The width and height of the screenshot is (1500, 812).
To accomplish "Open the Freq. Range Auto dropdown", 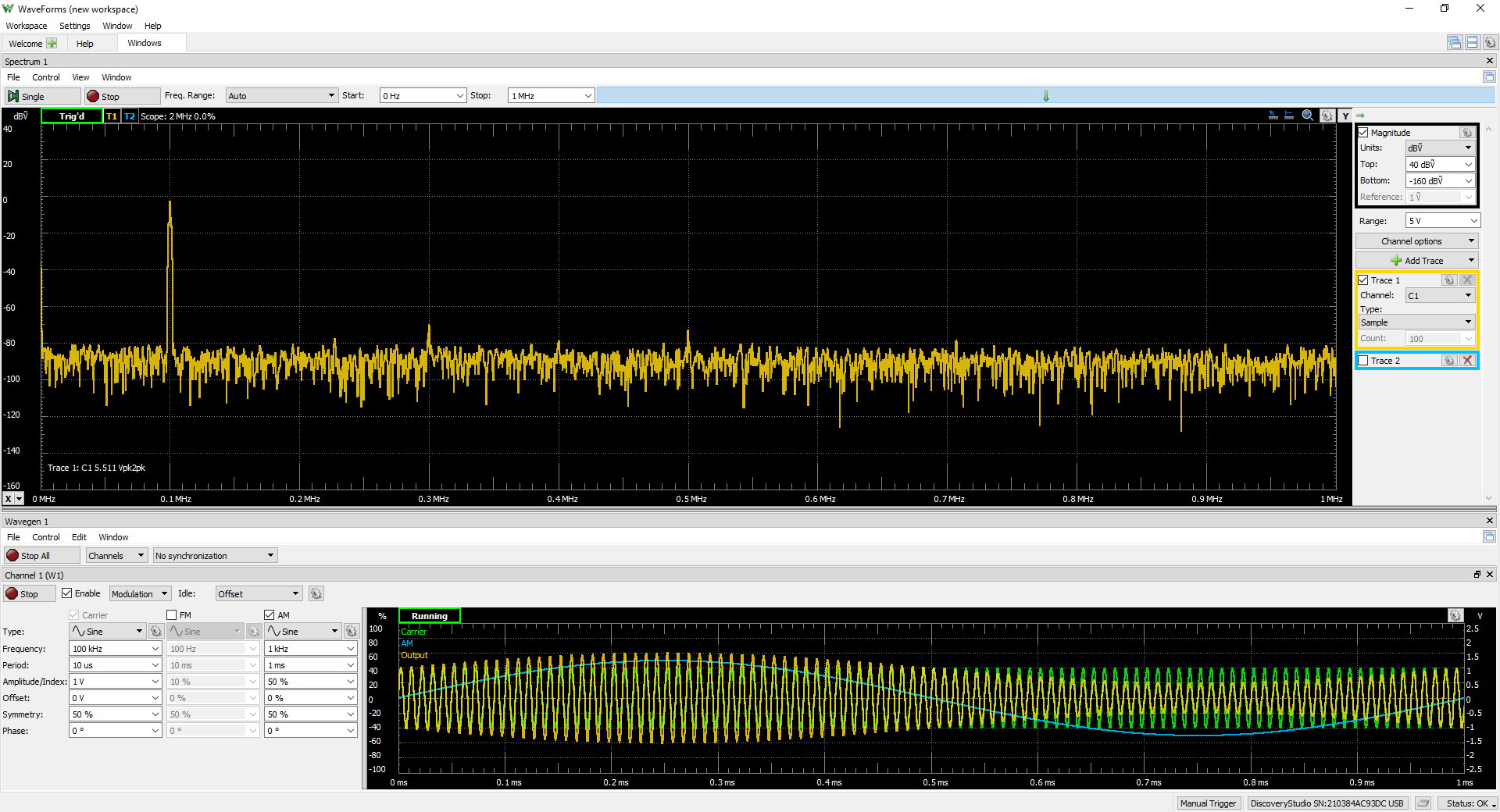I will (x=281, y=96).
